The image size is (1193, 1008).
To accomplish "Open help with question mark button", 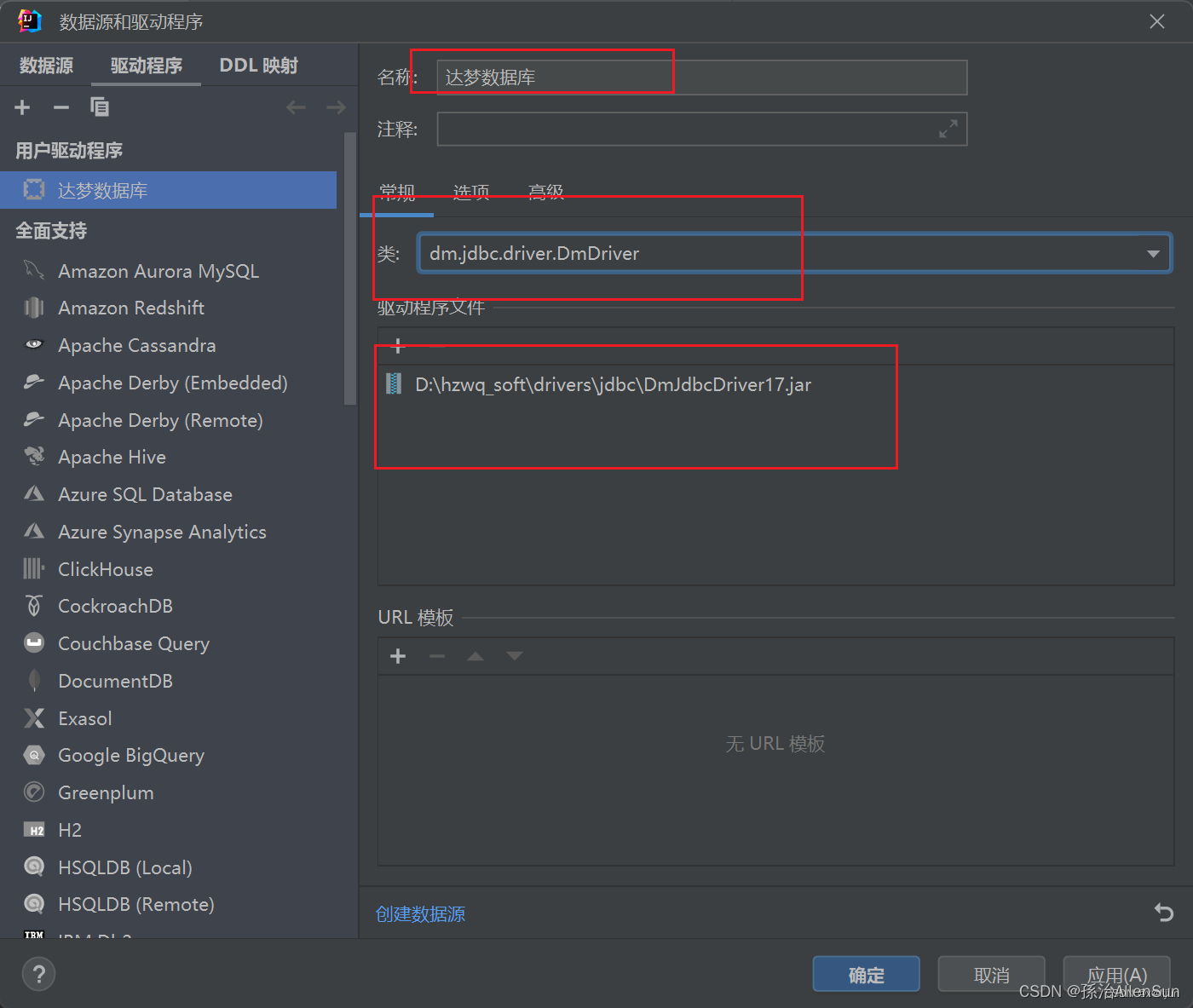I will 38,974.
